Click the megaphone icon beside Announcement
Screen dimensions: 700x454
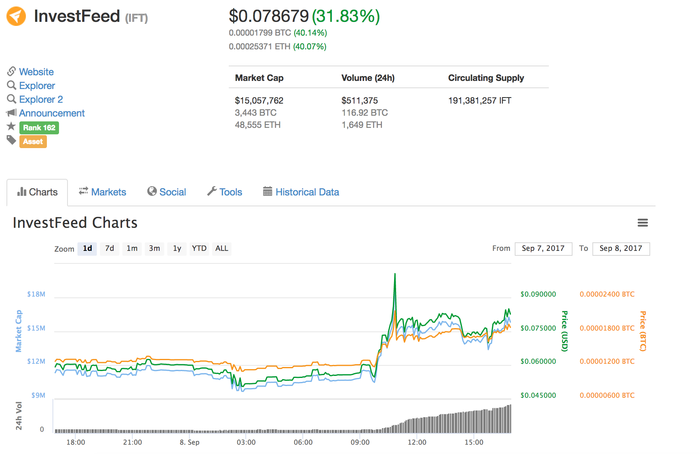tap(11, 112)
